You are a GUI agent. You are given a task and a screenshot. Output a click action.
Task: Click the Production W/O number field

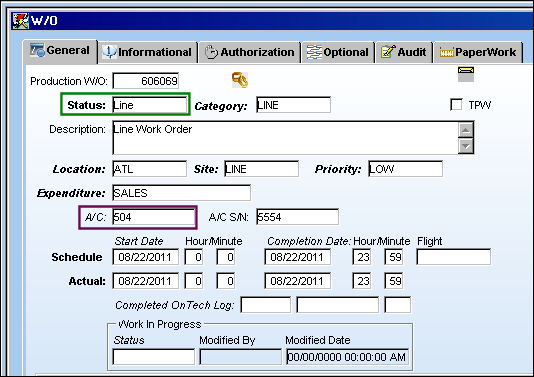click(146, 81)
